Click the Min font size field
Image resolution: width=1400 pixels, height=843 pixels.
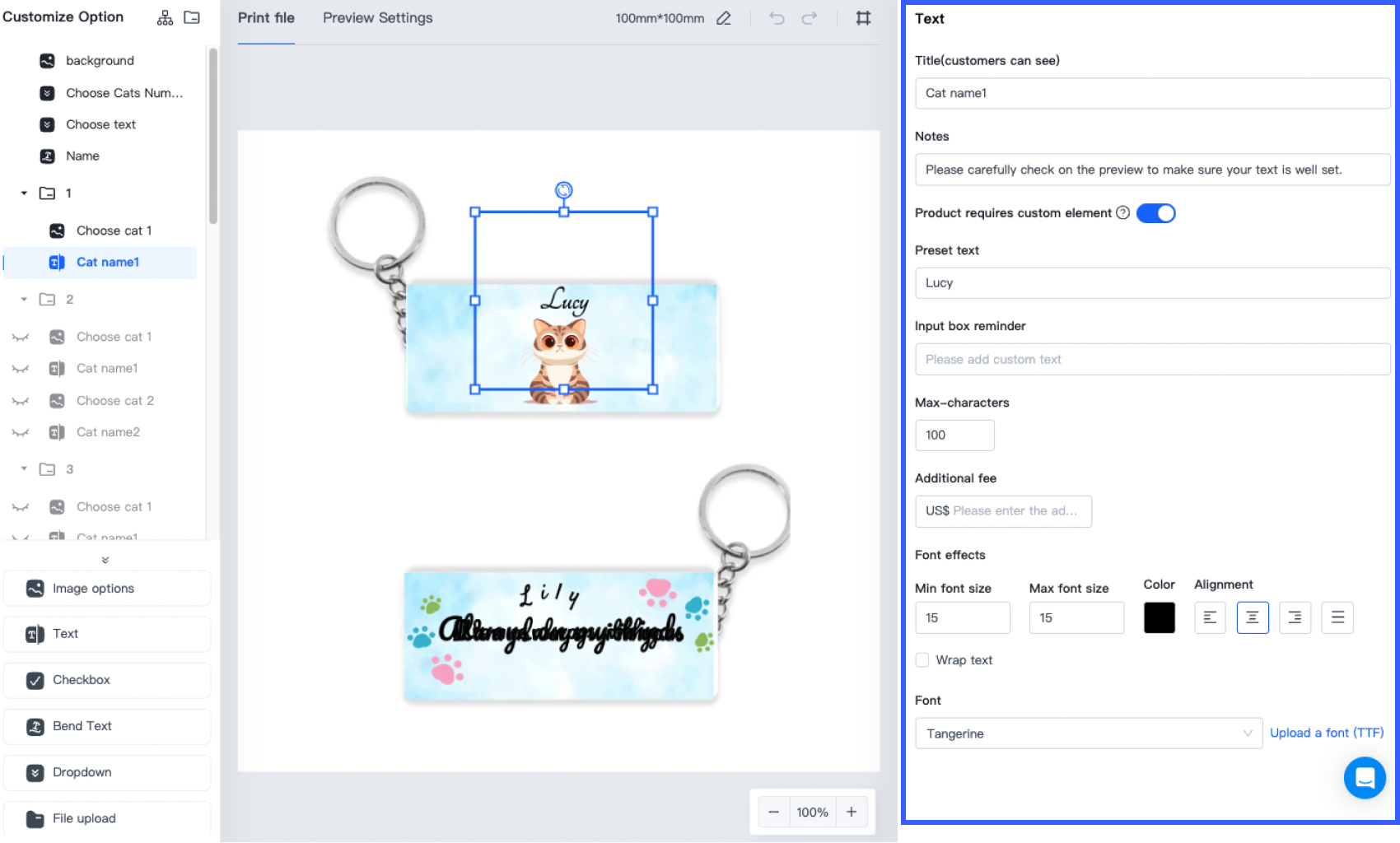(x=963, y=617)
